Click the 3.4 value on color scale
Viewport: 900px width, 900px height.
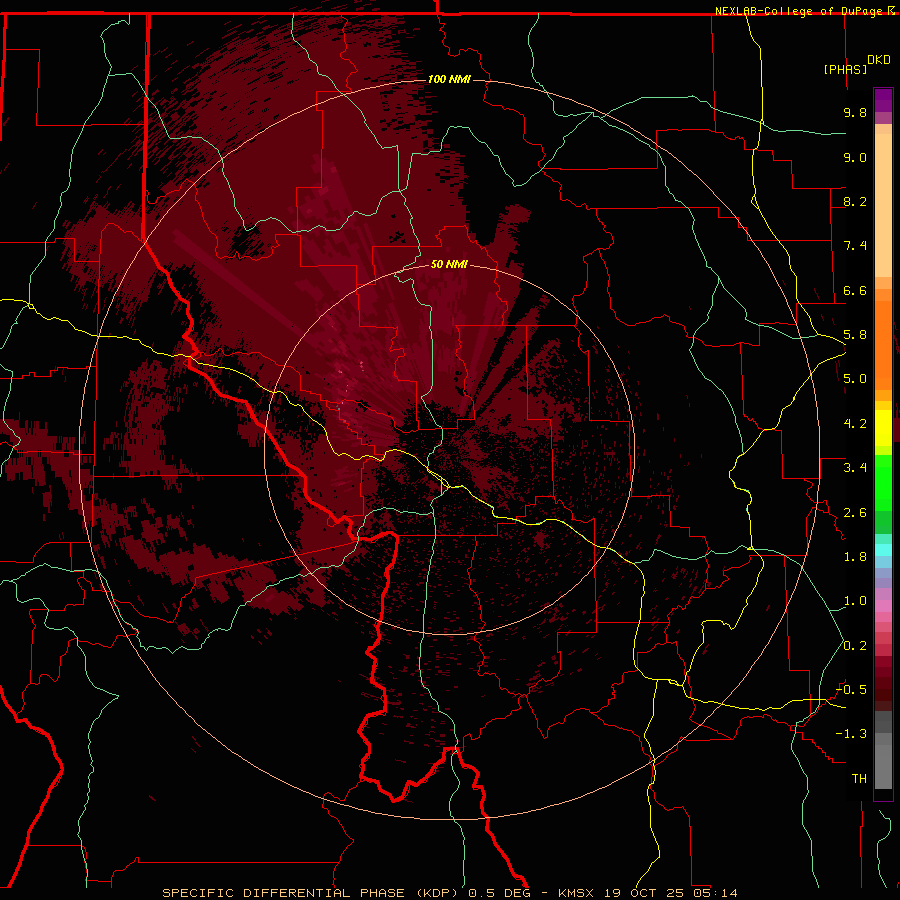click(x=855, y=468)
